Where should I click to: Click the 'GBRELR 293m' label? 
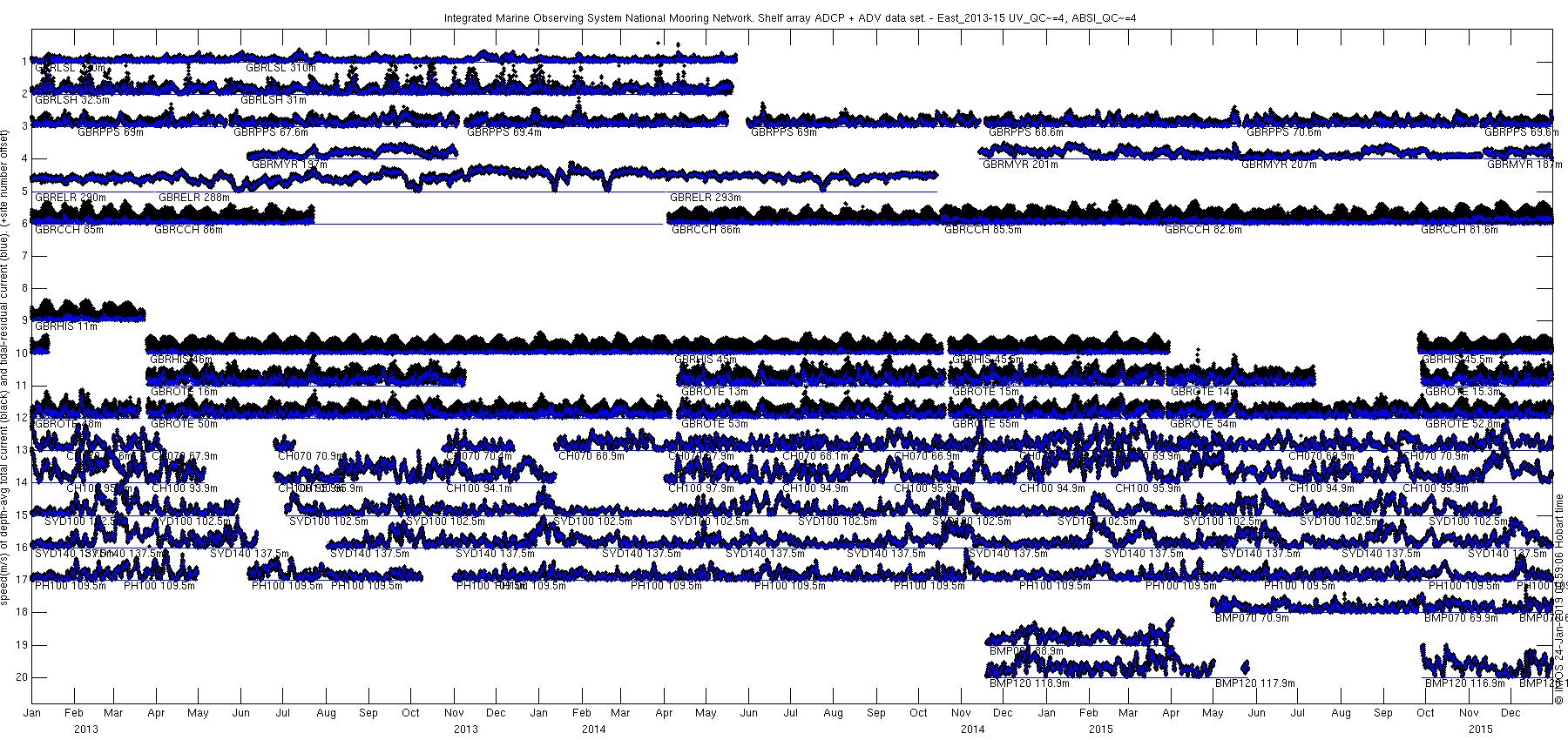click(x=706, y=198)
